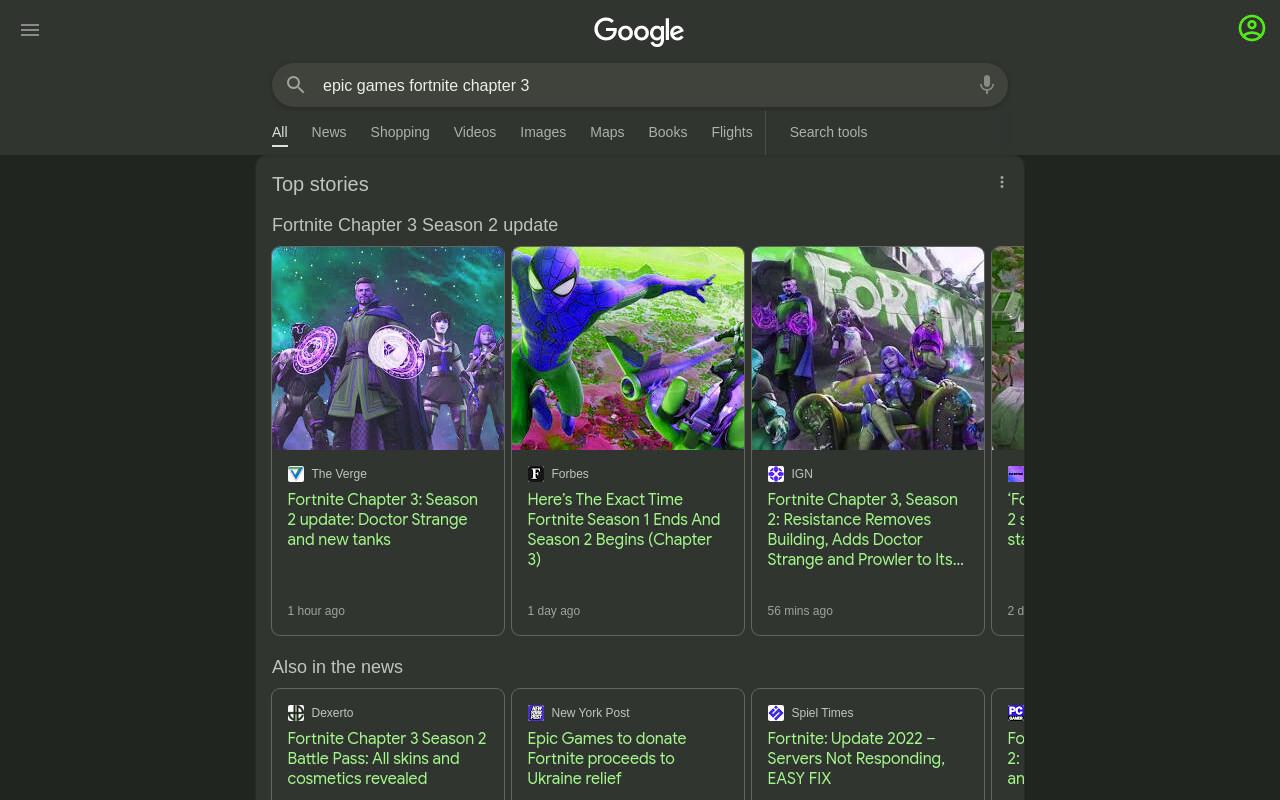Click the partially visible fourth story card

[x=1008, y=441]
